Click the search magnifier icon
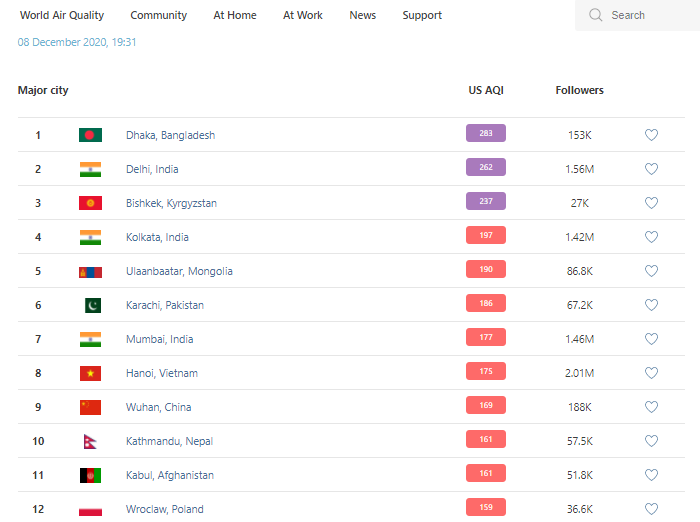 (596, 15)
